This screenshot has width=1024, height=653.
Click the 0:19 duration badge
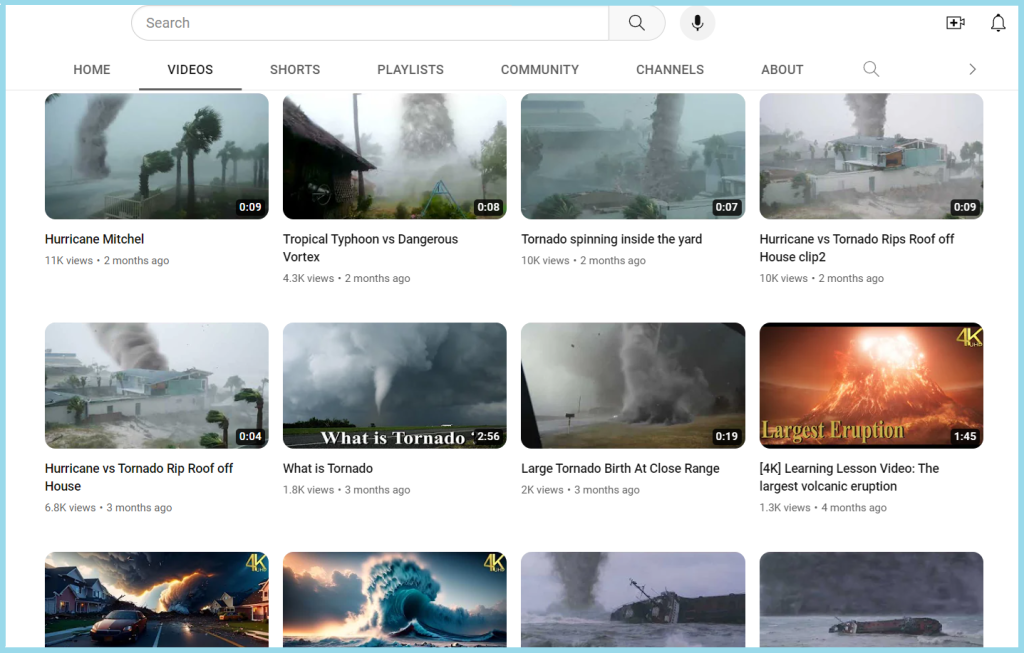[x=726, y=436]
